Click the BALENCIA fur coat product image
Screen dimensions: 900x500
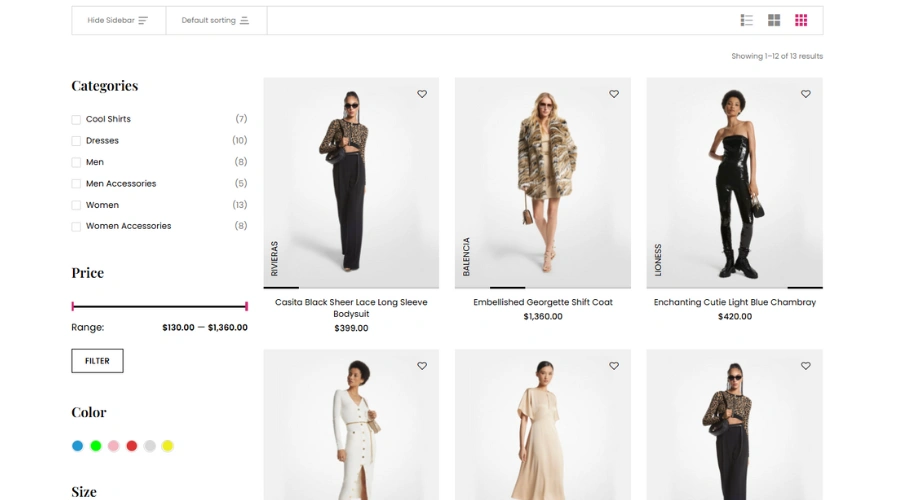[543, 183]
